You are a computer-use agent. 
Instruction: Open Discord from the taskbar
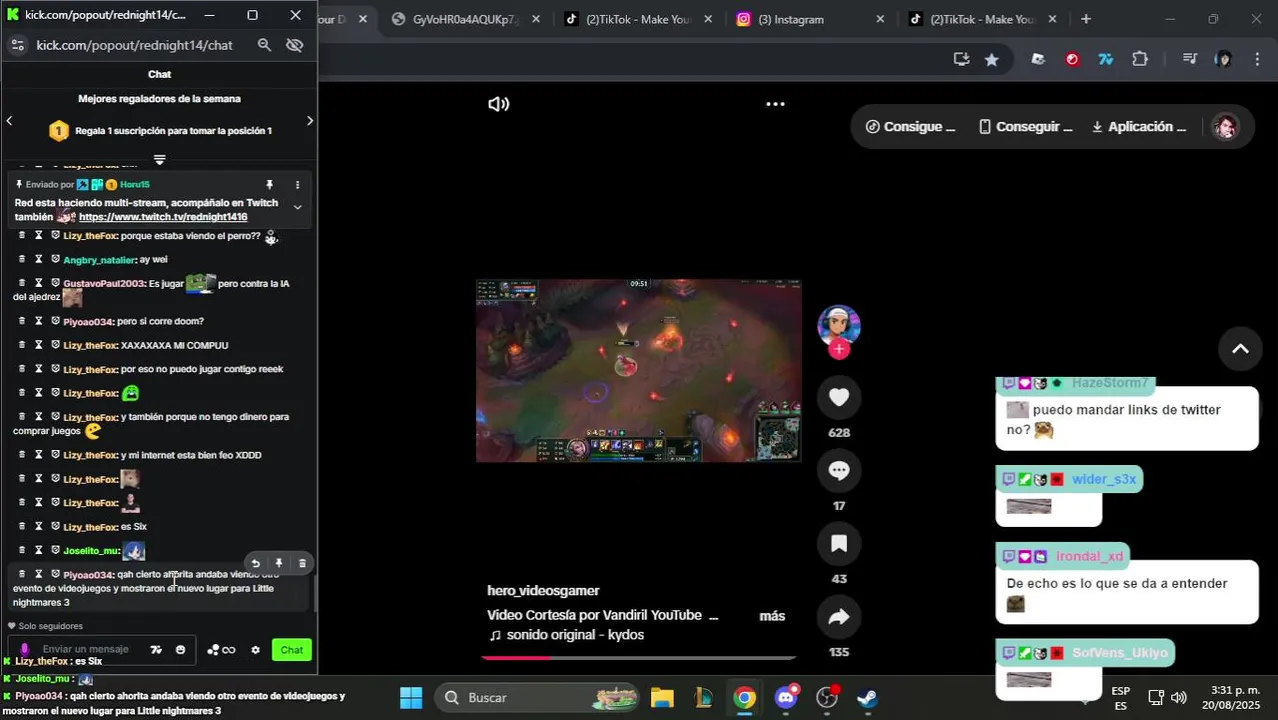(x=786, y=697)
